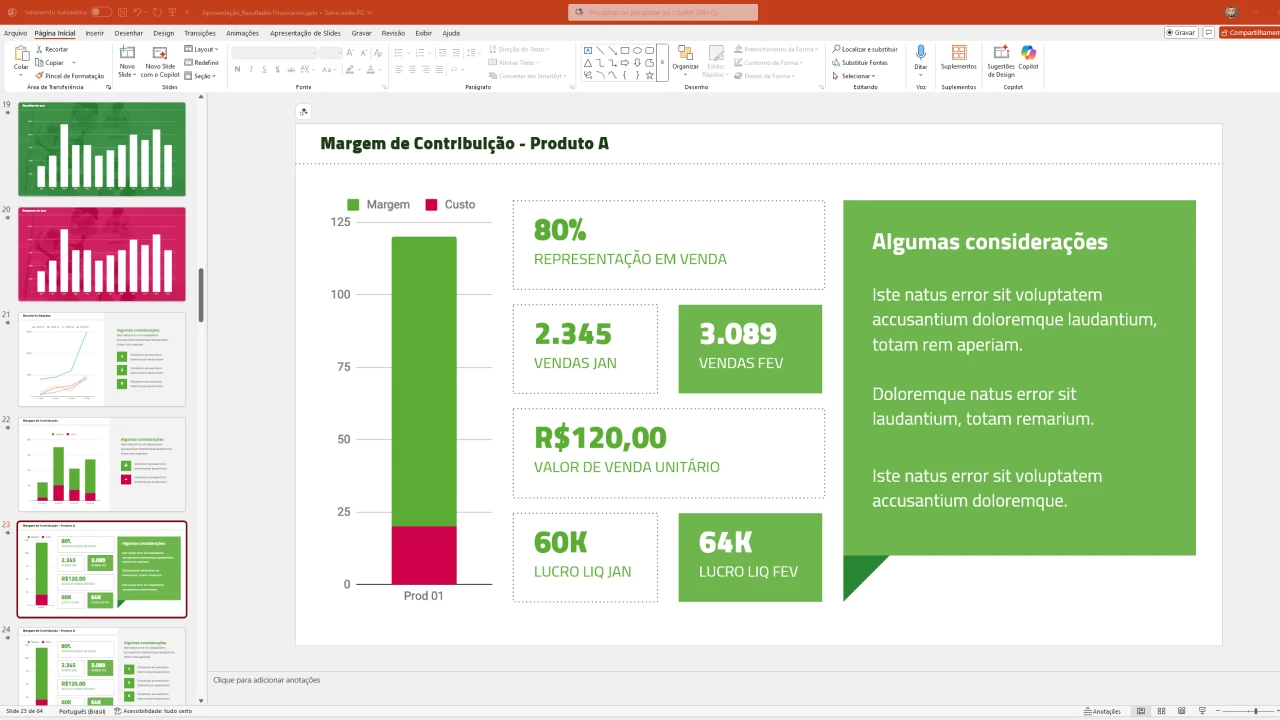
Task: Open the Transições tab
Action: pos(200,33)
